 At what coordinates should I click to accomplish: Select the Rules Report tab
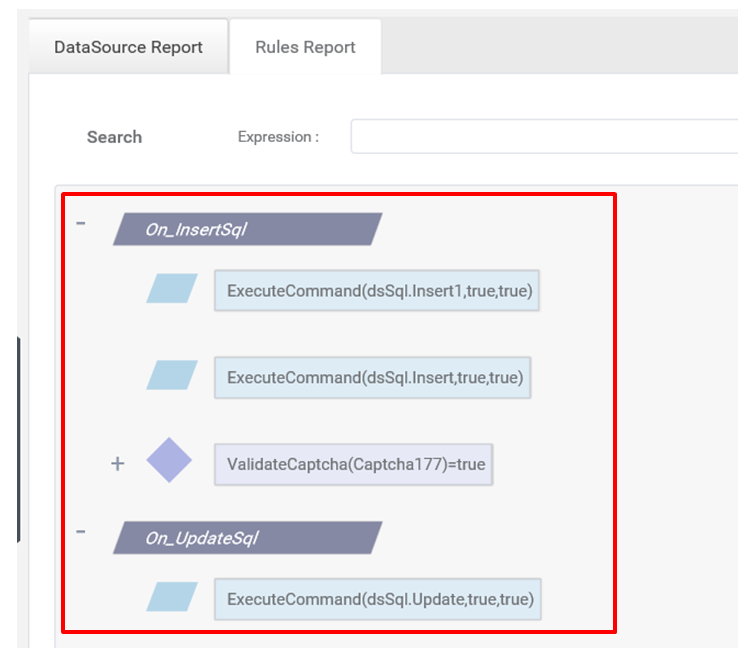(305, 47)
